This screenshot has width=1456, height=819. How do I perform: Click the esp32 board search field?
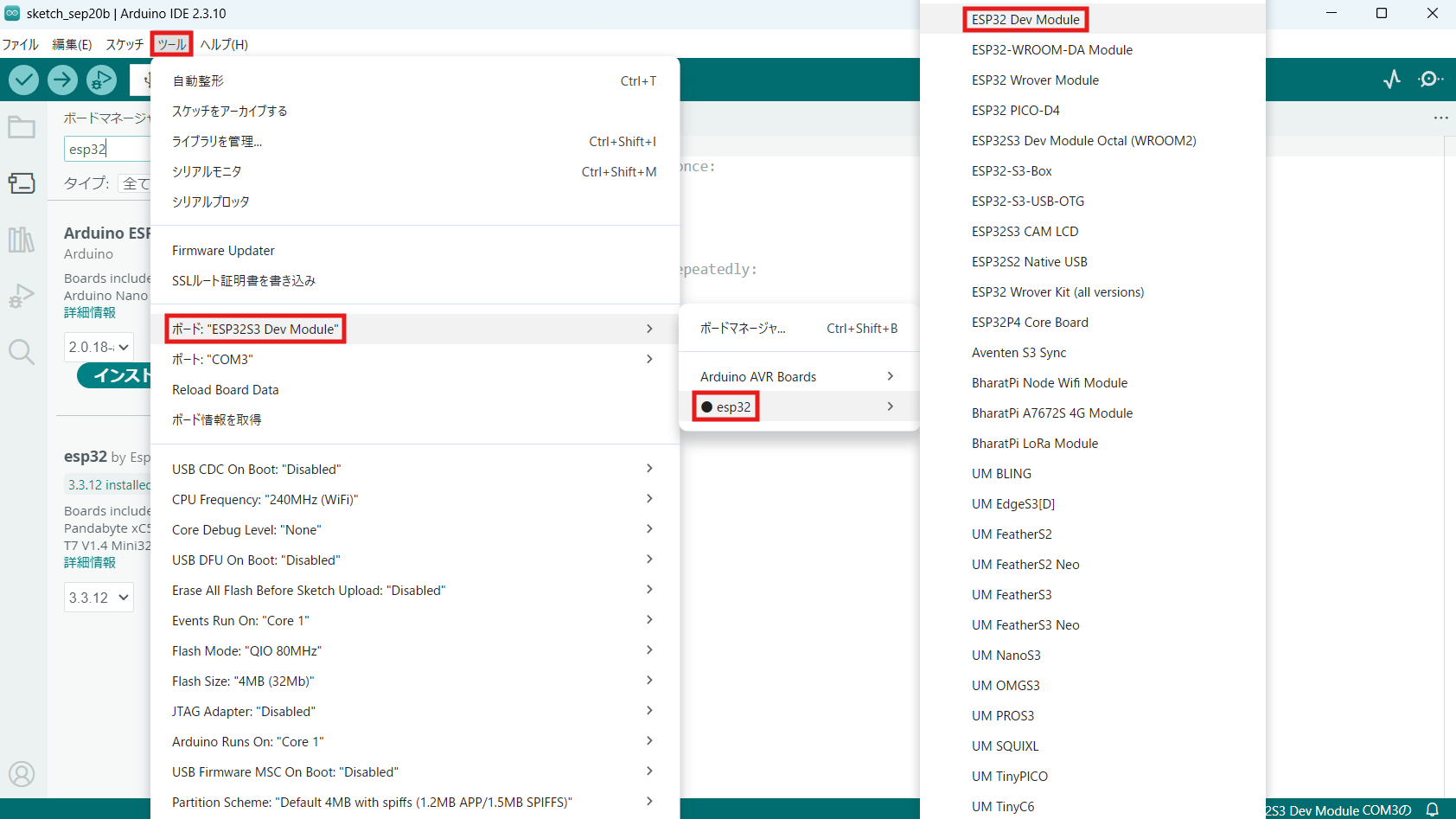(108, 149)
